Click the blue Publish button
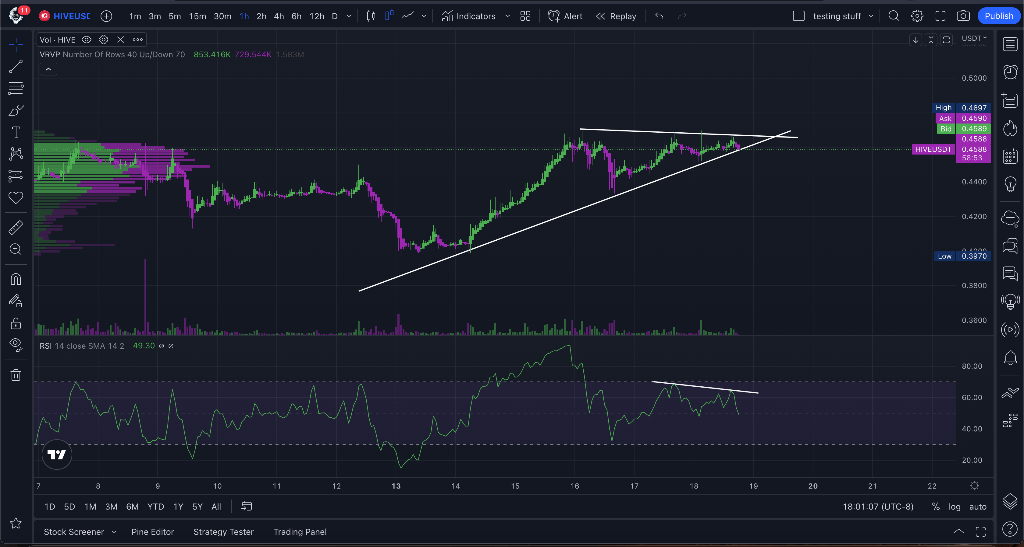 (x=999, y=16)
